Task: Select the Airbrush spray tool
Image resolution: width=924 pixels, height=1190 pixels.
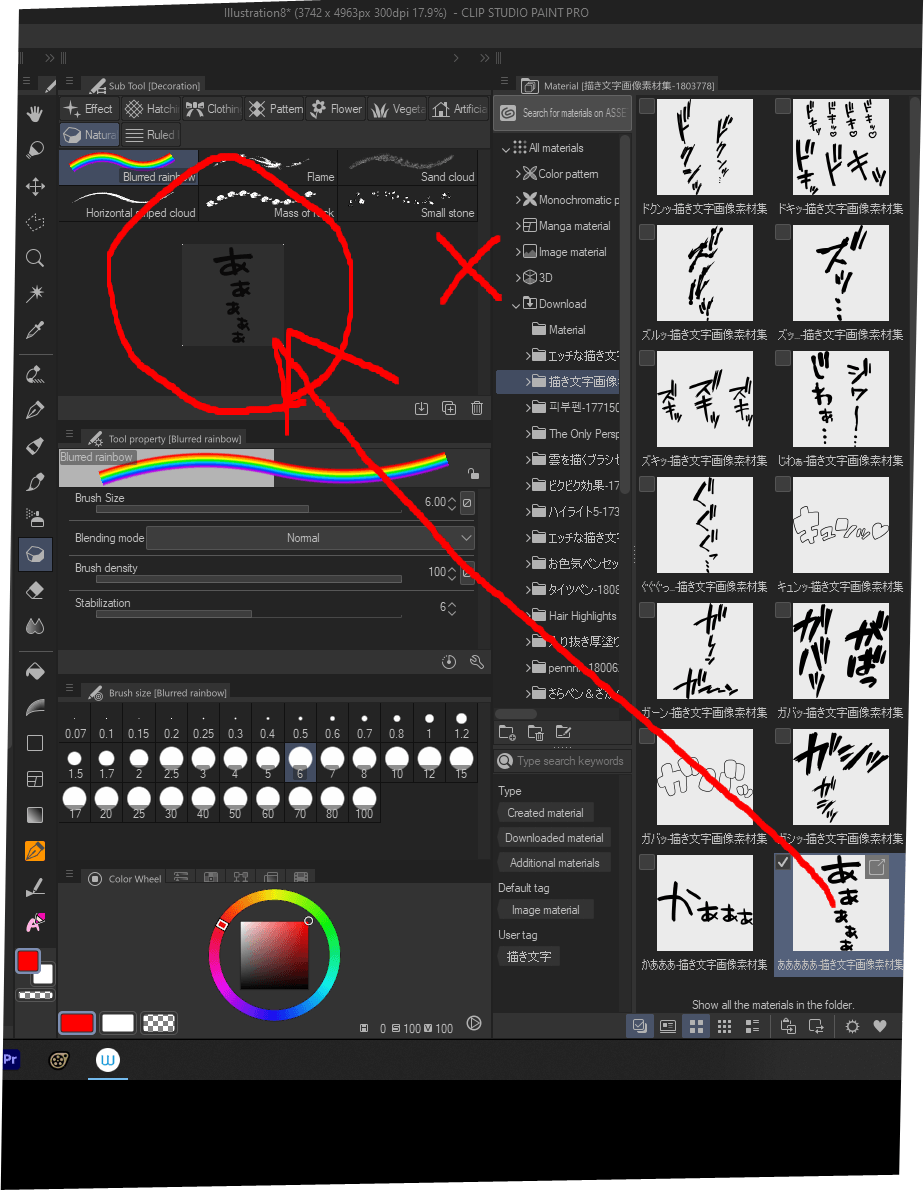Action: click(x=35, y=518)
